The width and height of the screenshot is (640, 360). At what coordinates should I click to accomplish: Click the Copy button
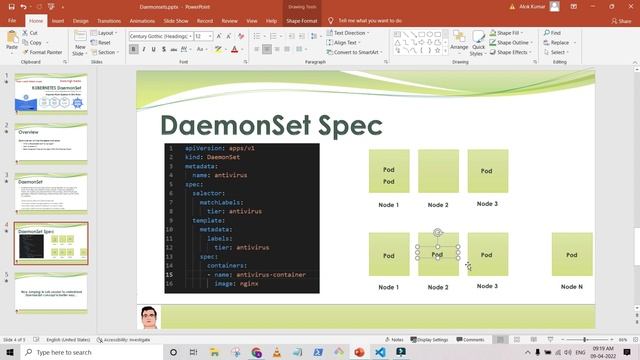32,42
